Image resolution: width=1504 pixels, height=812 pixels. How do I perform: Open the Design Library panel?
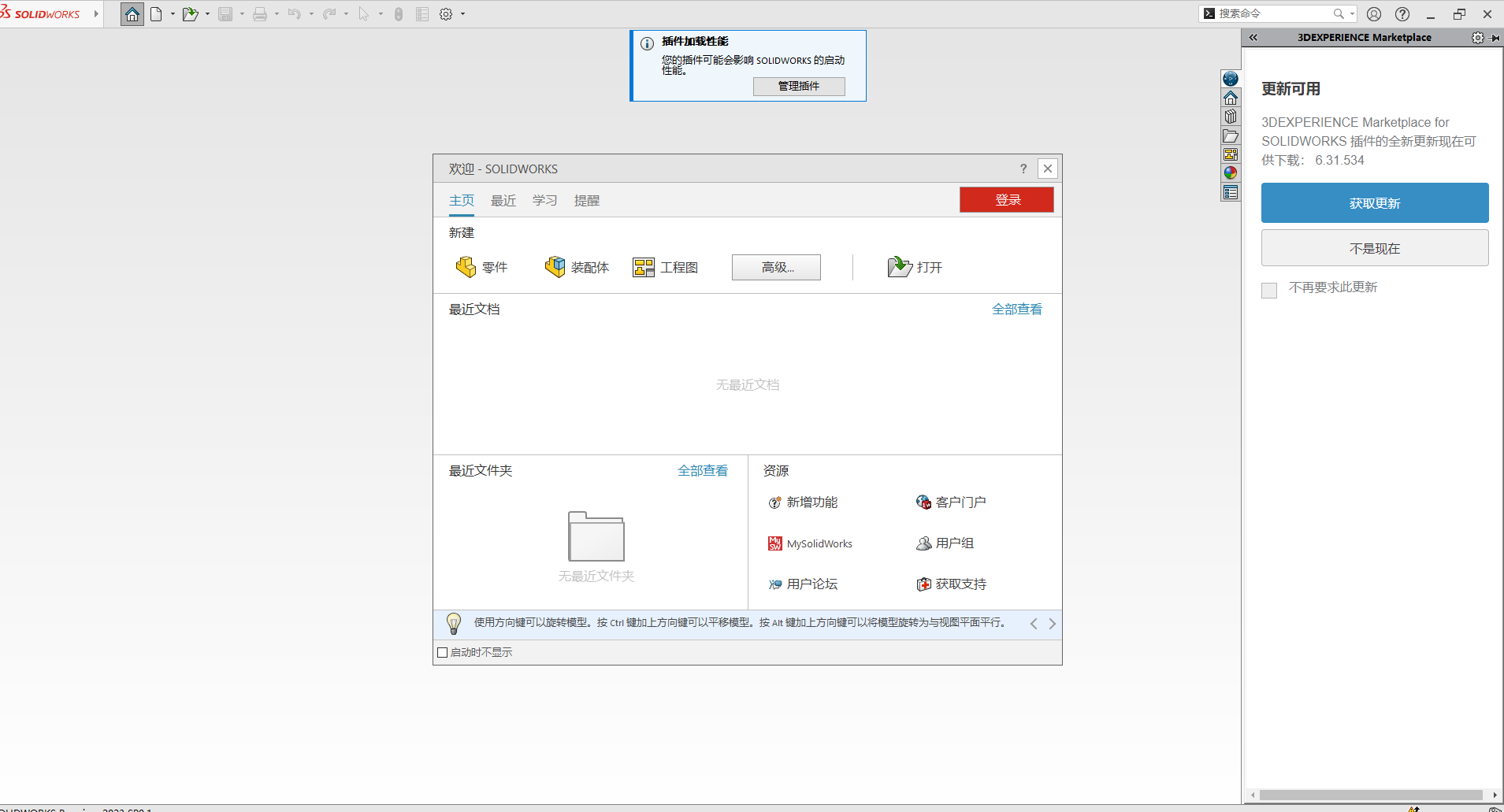[x=1231, y=116]
